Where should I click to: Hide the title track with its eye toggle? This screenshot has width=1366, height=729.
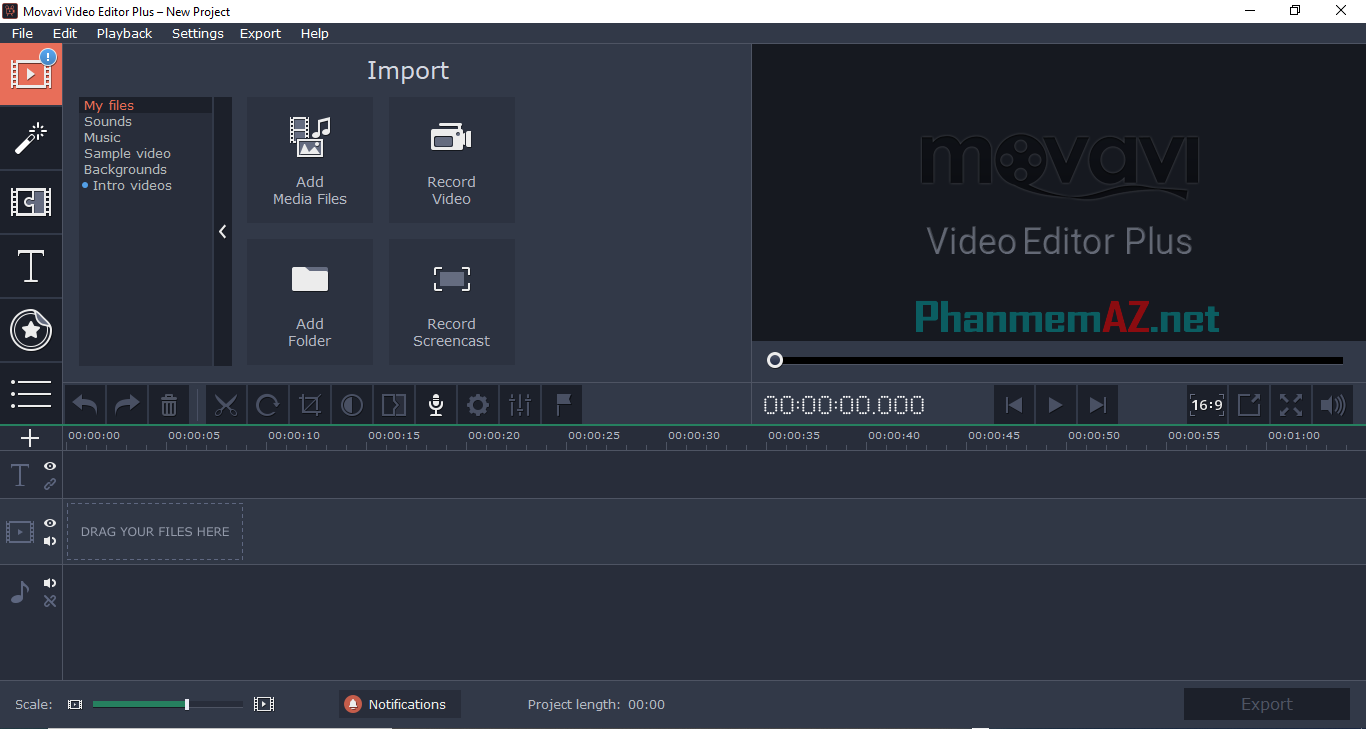[x=49, y=466]
